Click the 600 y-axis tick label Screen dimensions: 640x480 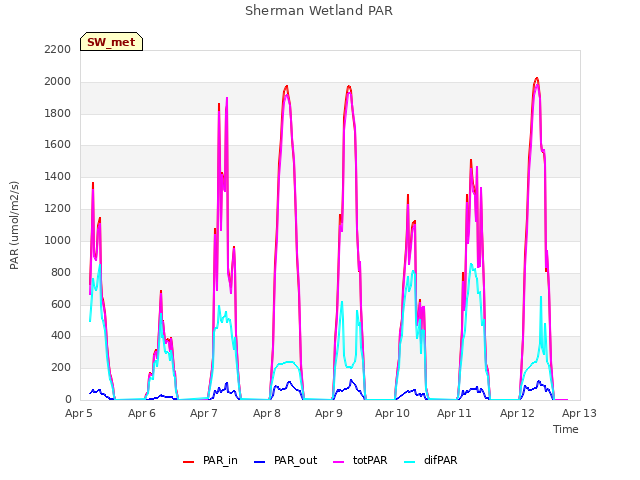61,304
